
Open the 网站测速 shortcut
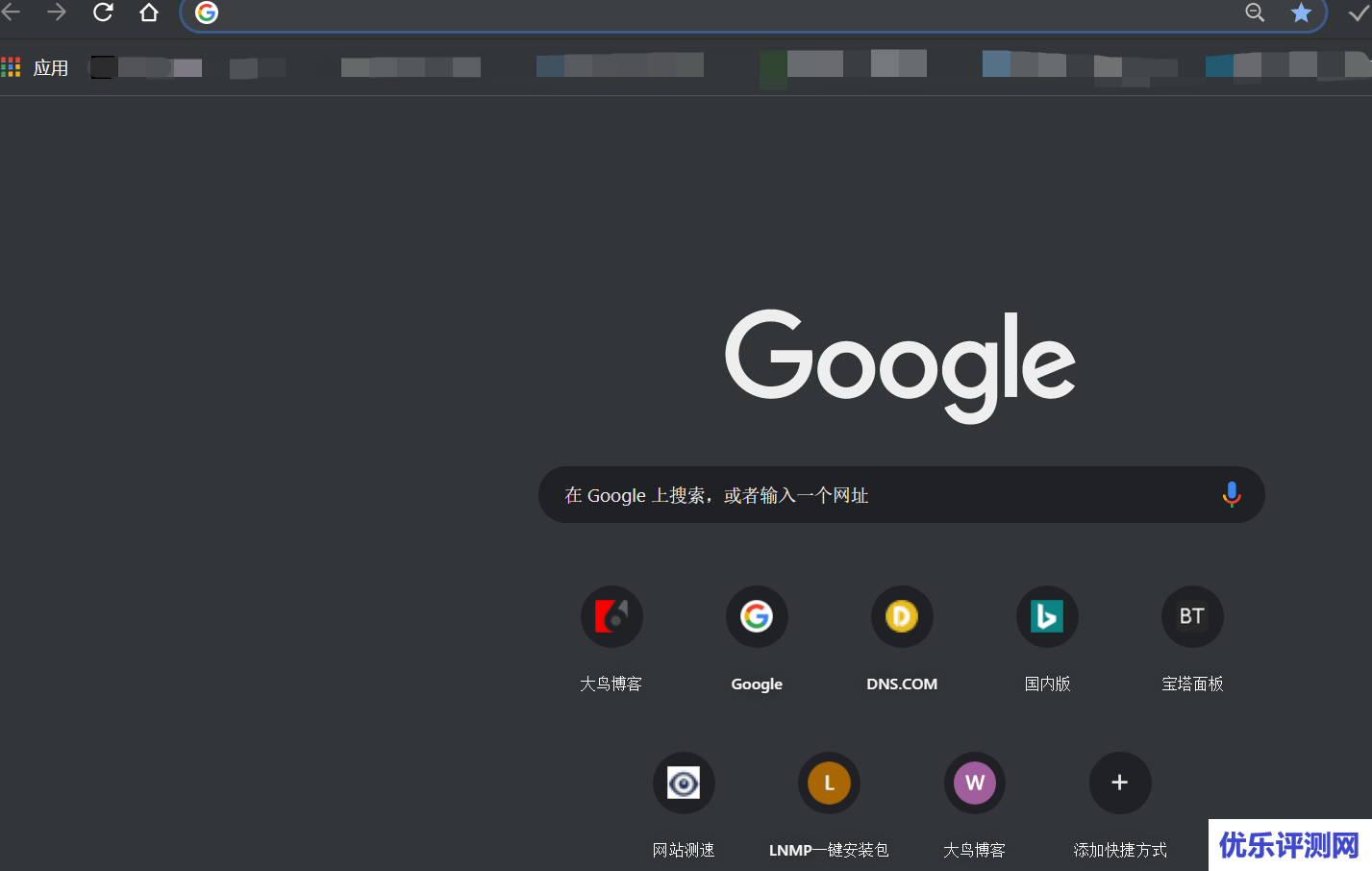684,783
